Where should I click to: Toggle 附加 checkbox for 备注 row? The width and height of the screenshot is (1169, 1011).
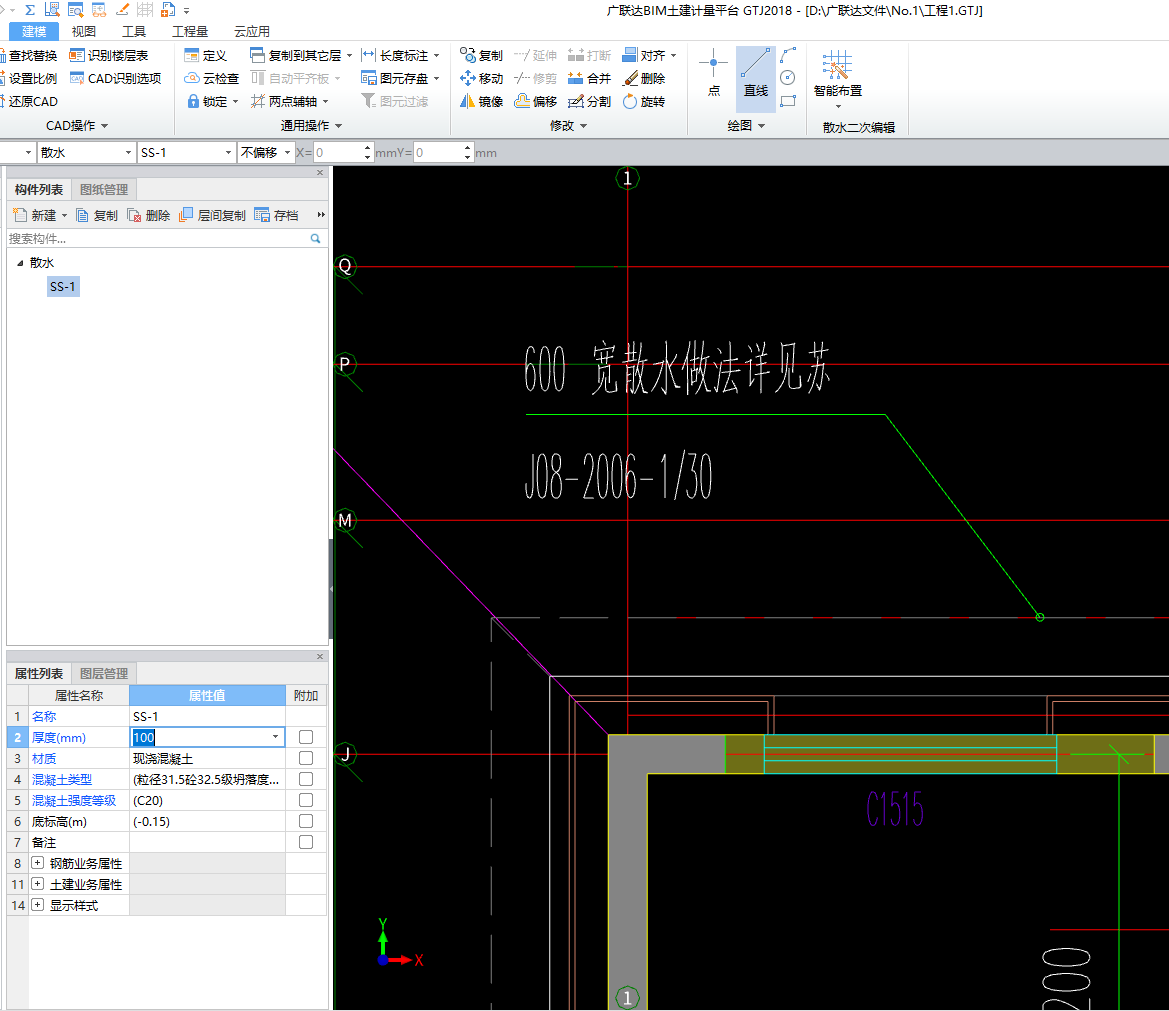tap(306, 842)
